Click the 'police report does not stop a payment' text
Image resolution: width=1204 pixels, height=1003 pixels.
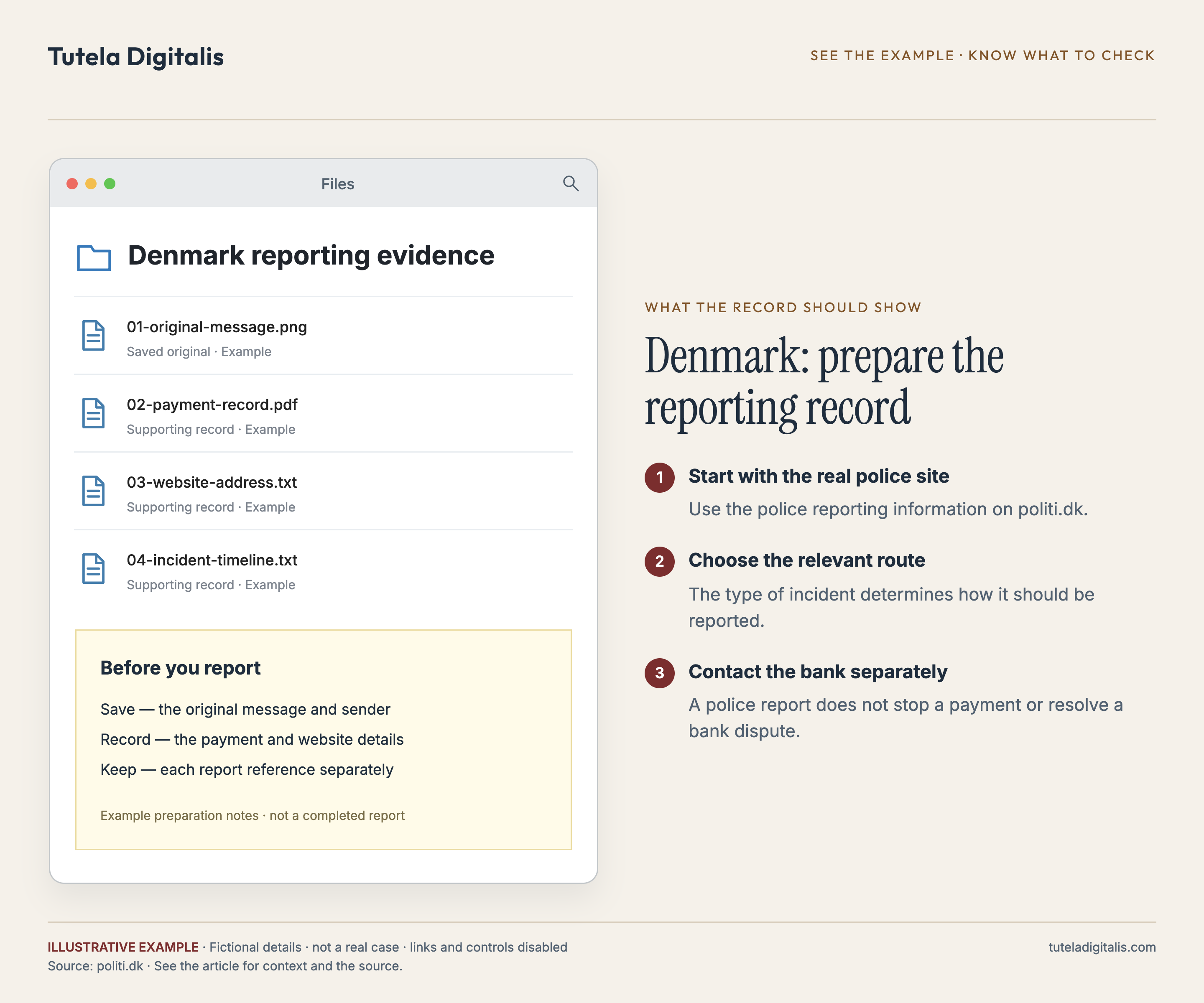click(906, 718)
